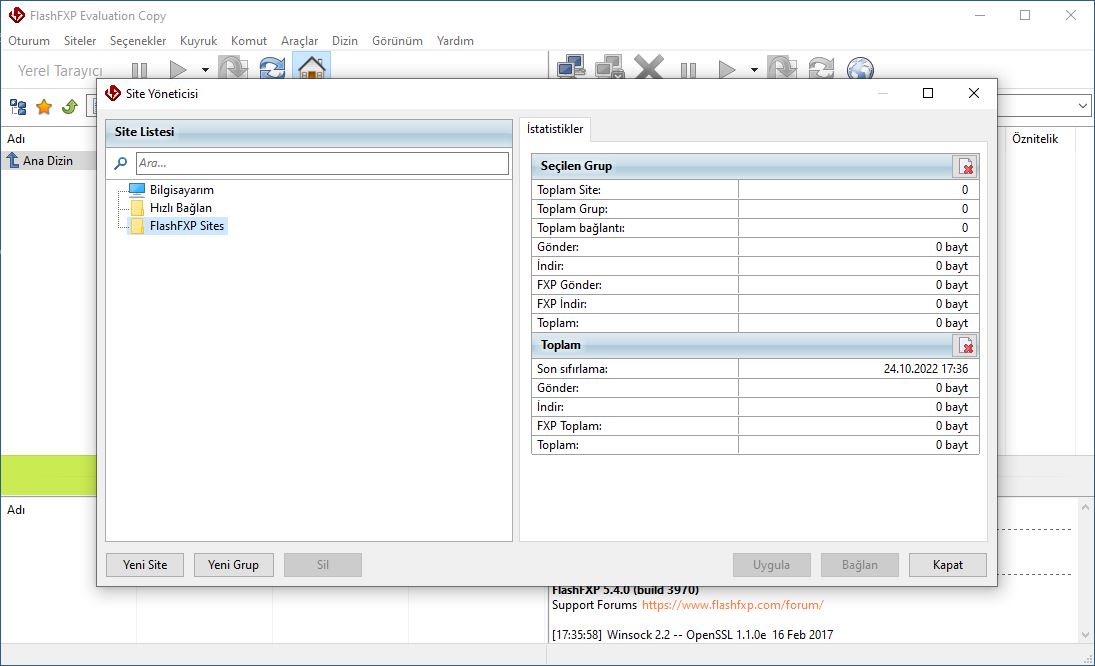Click the Toplam Site: row
This screenshot has height=666, width=1095.
pos(755,190)
